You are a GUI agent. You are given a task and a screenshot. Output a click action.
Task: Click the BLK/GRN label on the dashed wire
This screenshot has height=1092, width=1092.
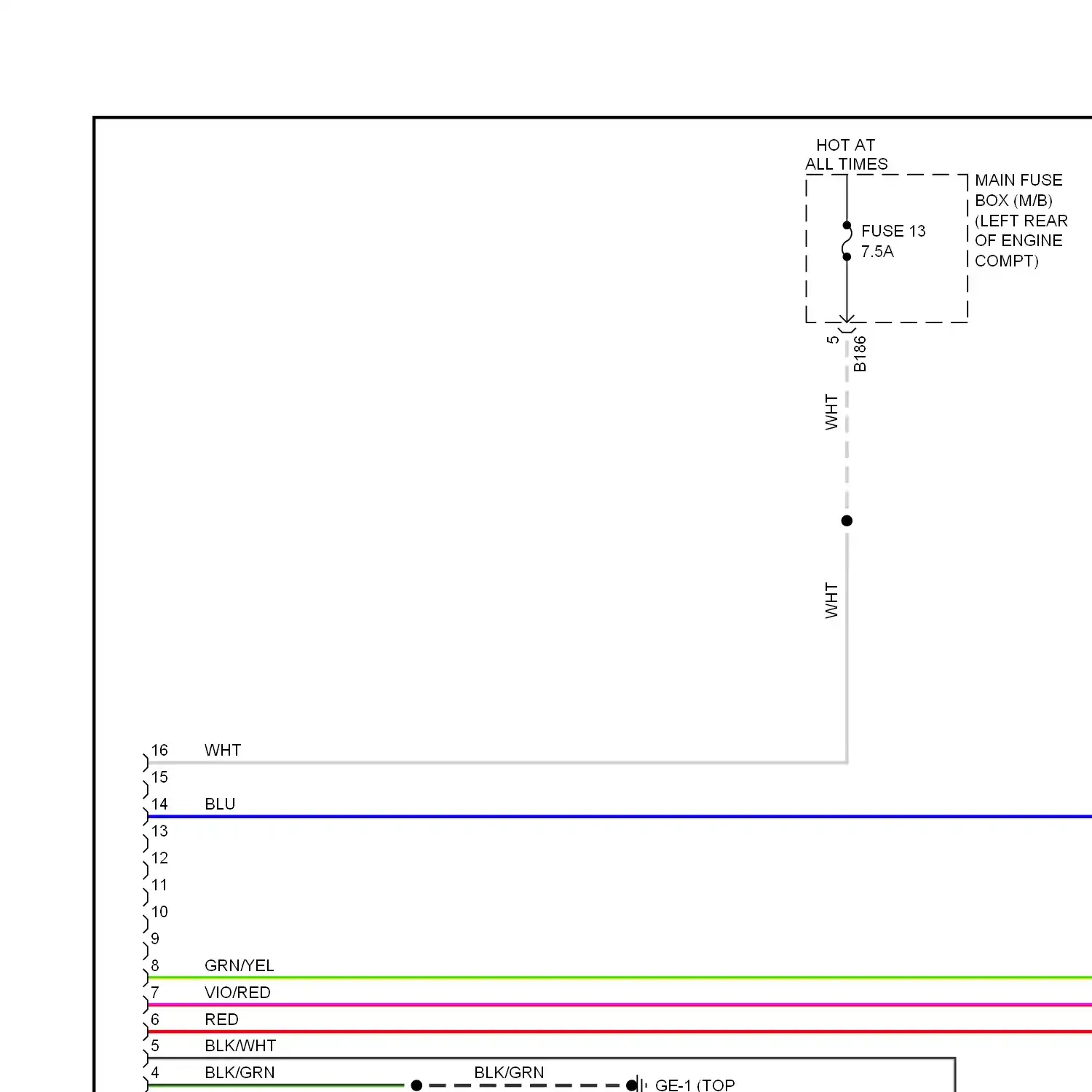click(509, 1072)
